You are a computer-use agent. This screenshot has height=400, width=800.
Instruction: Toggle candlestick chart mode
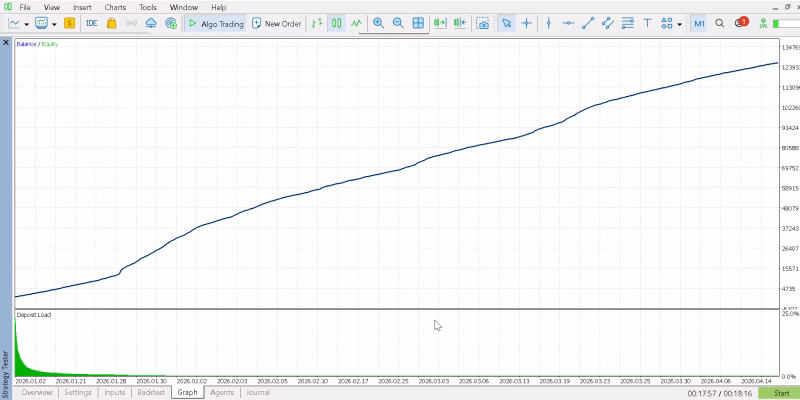(336, 23)
